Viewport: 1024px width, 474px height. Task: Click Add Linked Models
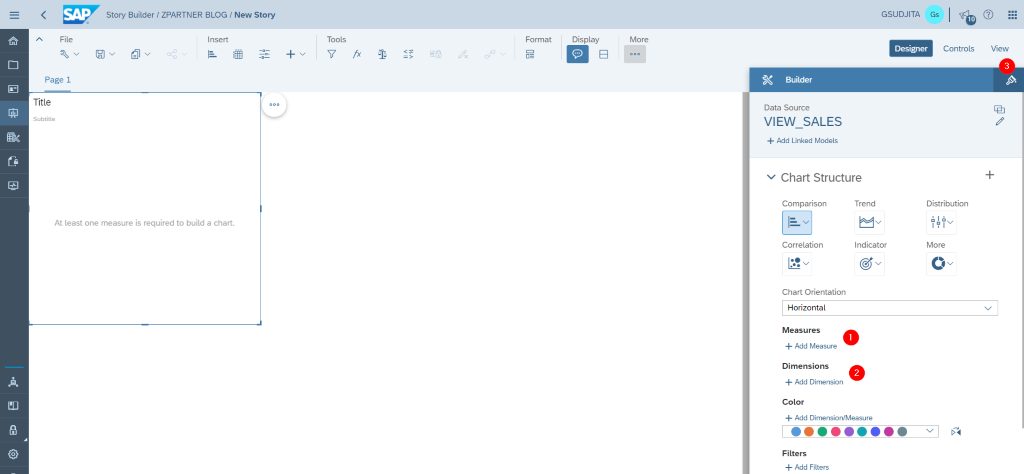(x=802, y=140)
